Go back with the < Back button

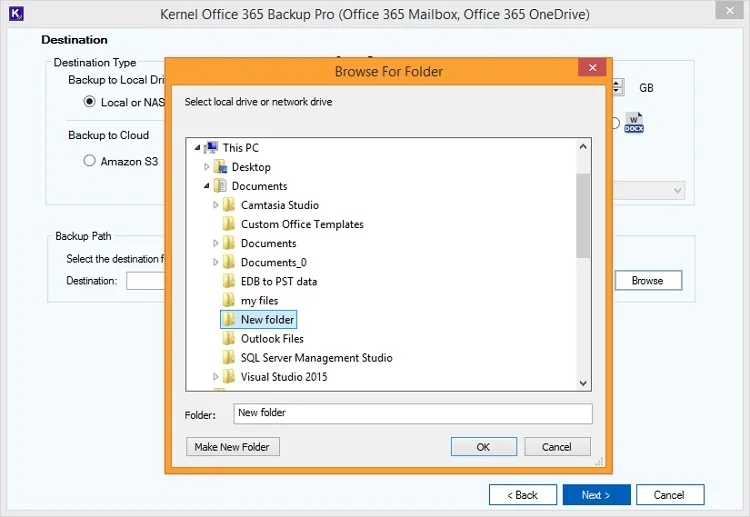coord(523,495)
